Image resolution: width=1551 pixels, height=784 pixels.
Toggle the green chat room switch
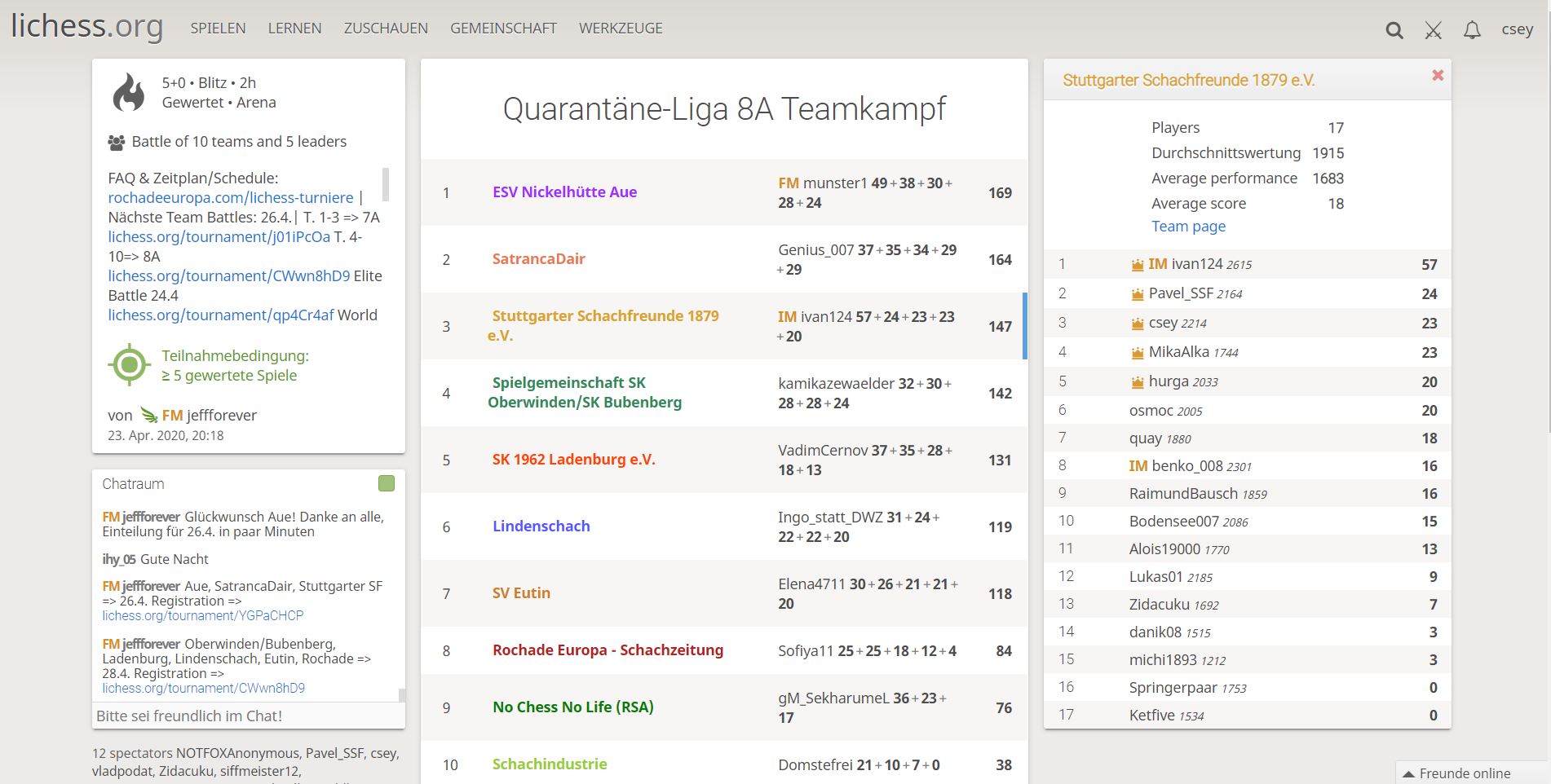(x=387, y=483)
